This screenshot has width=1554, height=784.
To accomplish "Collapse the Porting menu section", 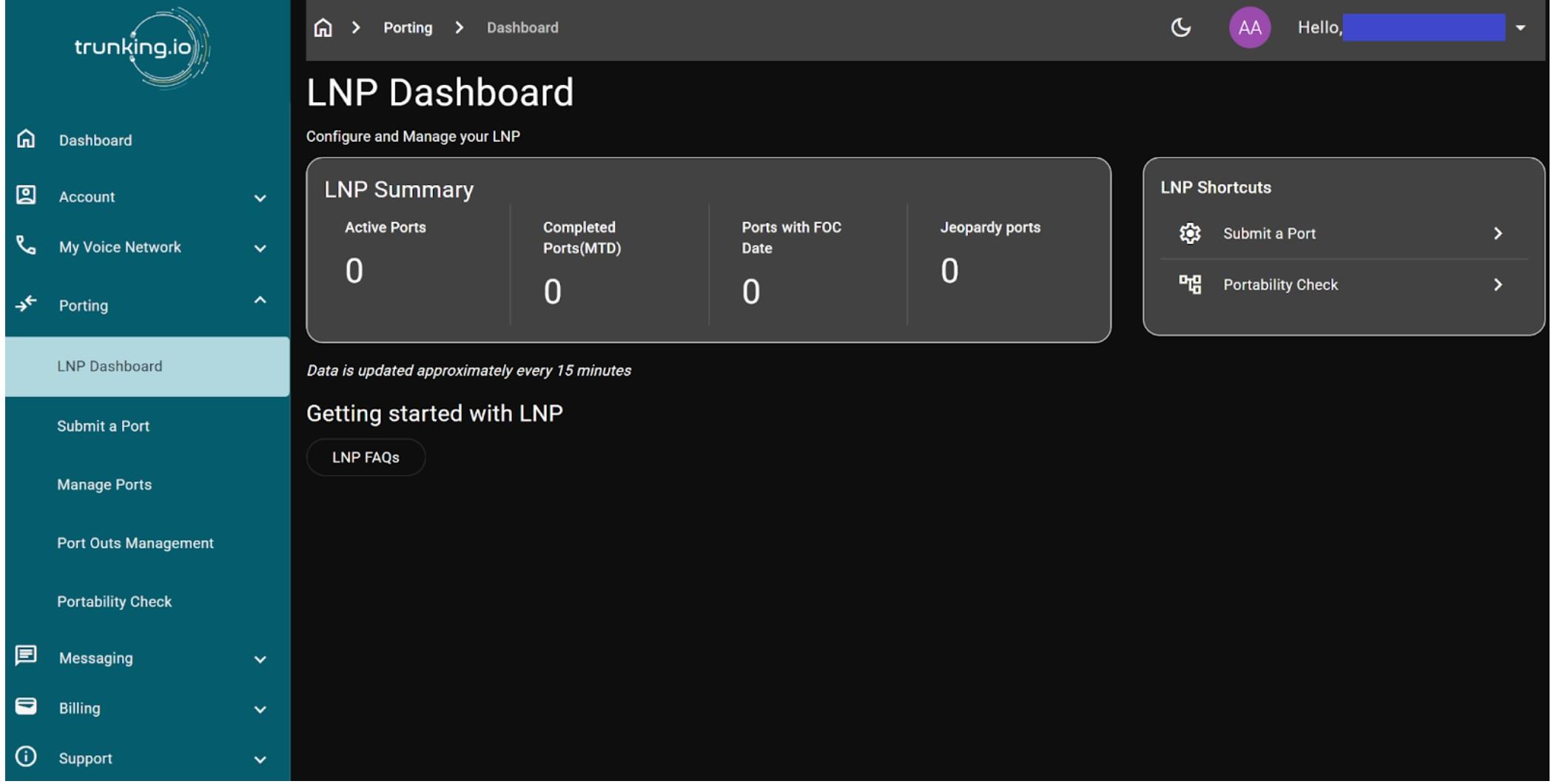I will (x=260, y=301).
